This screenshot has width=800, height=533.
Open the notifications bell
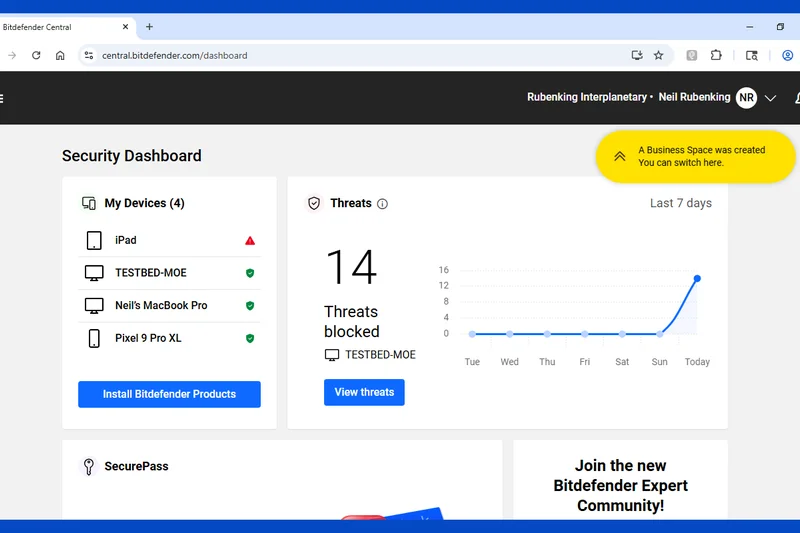[797, 98]
